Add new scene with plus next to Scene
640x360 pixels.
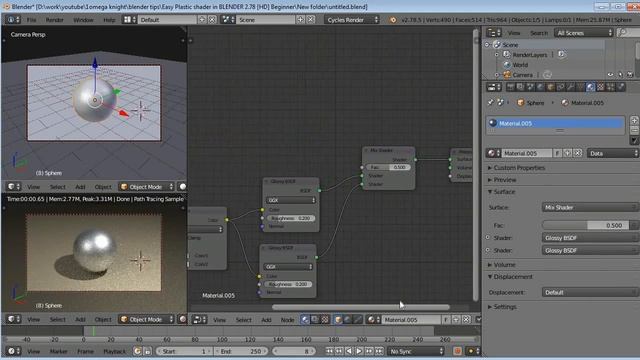click(x=300, y=20)
